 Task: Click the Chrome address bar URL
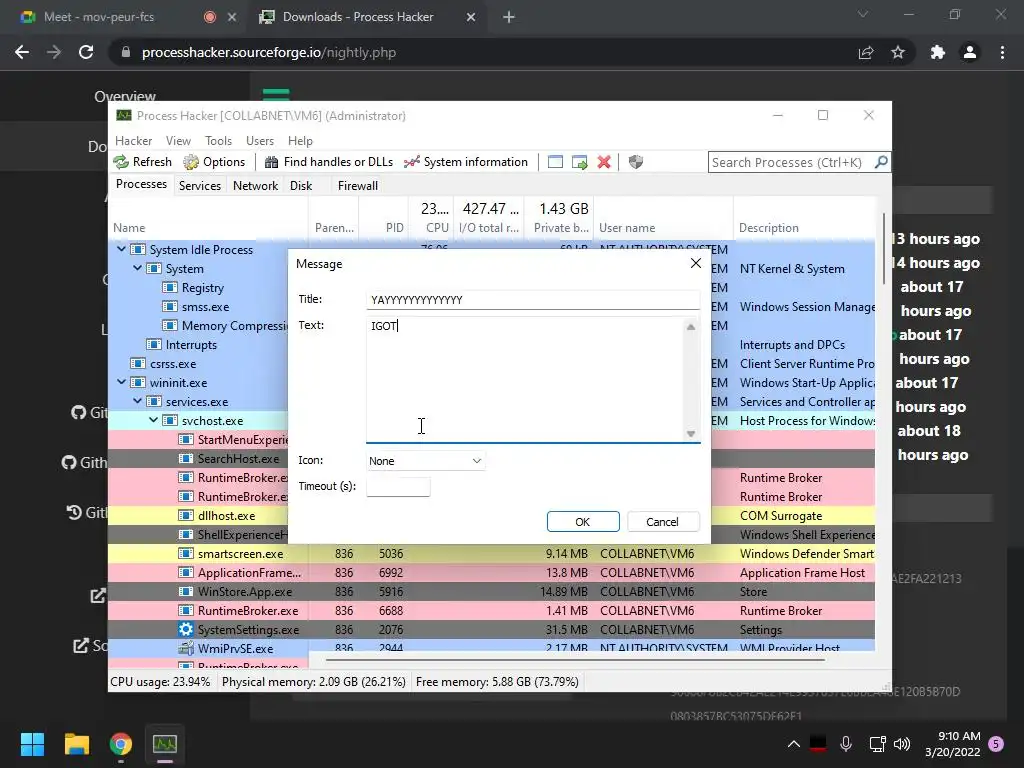point(268,52)
